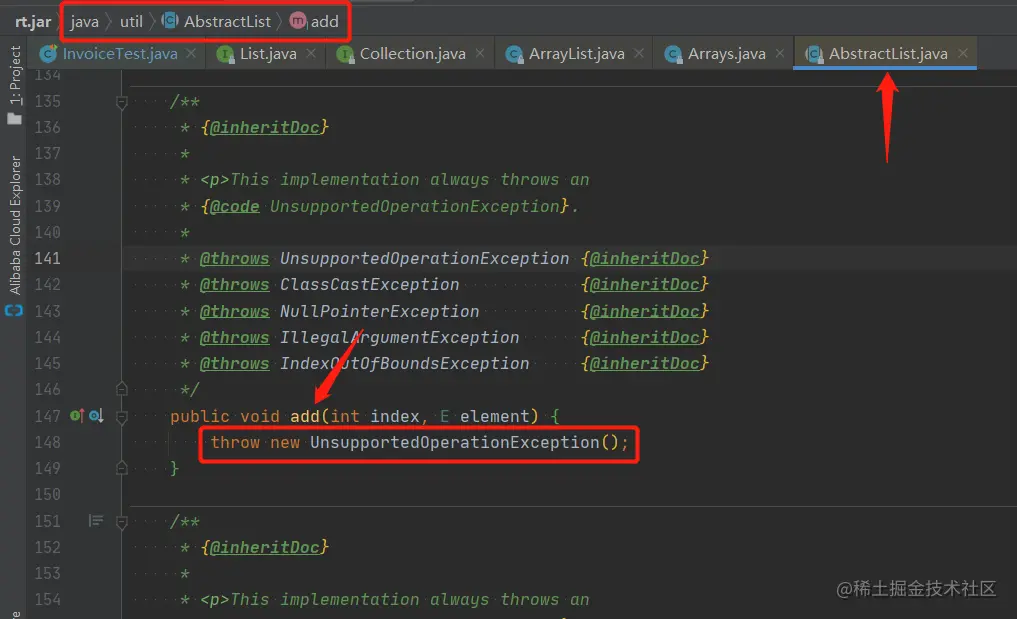
Task: Click the AbstractList breadcrumb segment
Action: tap(227, 22)
